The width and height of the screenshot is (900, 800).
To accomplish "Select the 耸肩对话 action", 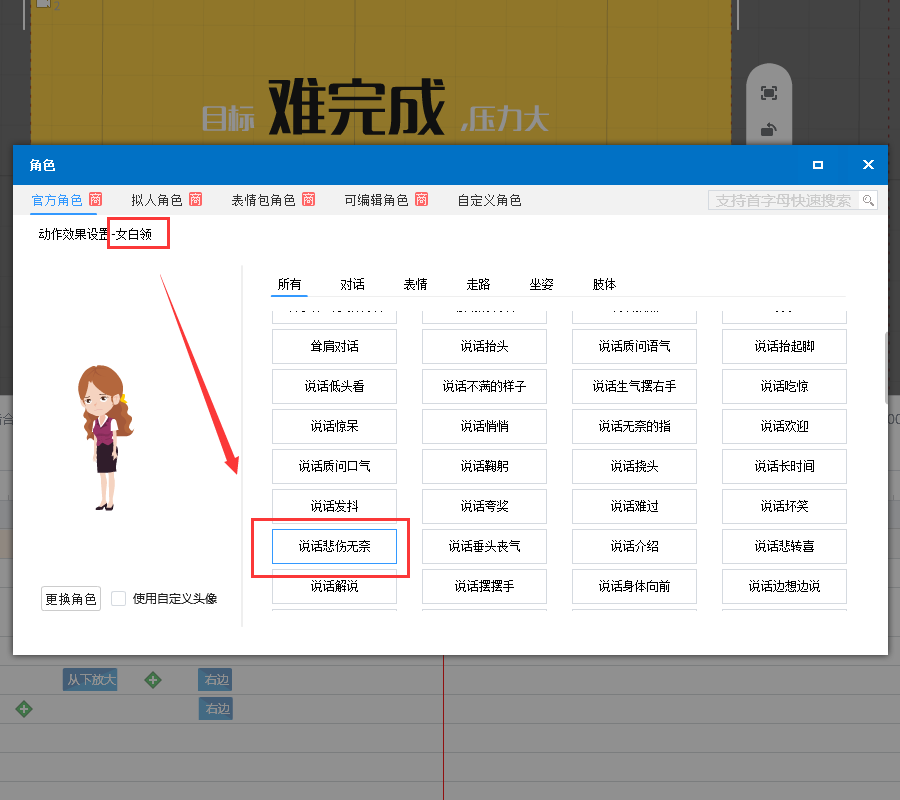I will (334, 346).
